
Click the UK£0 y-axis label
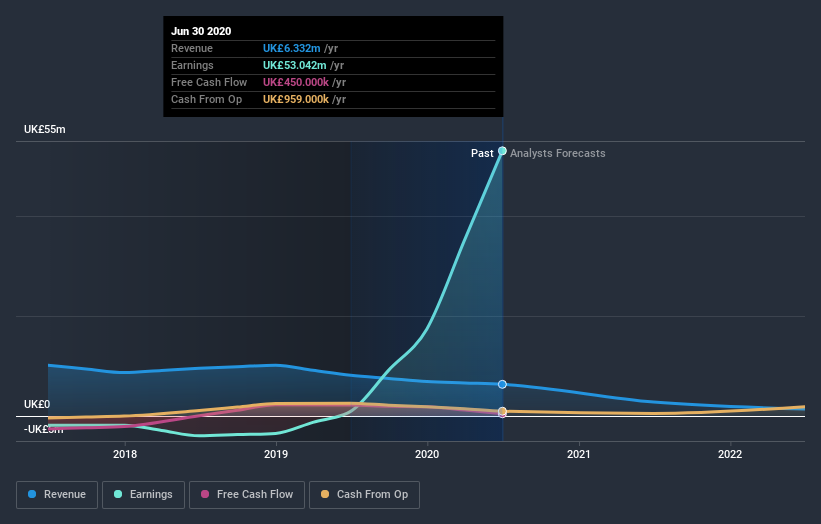pos(37,404)
